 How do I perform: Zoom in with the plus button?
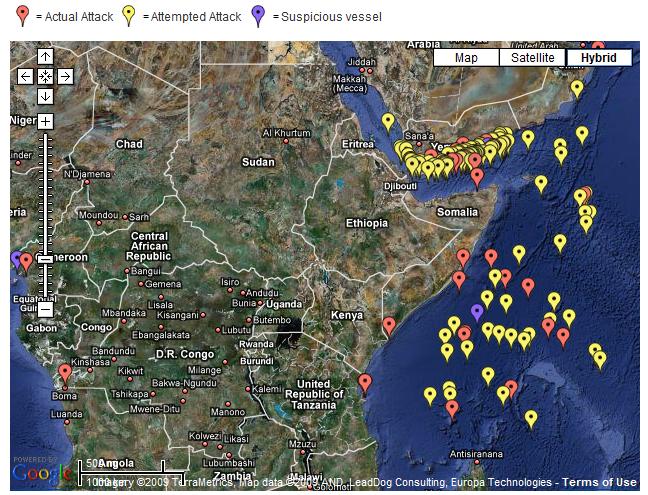point(45,121)
